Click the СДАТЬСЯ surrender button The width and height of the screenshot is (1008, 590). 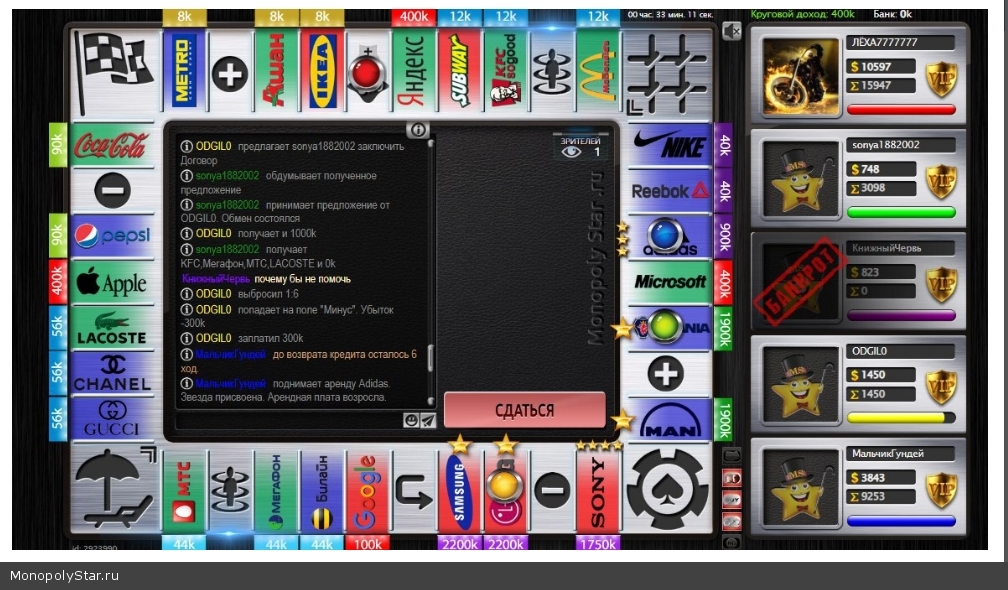pos(525,410)
